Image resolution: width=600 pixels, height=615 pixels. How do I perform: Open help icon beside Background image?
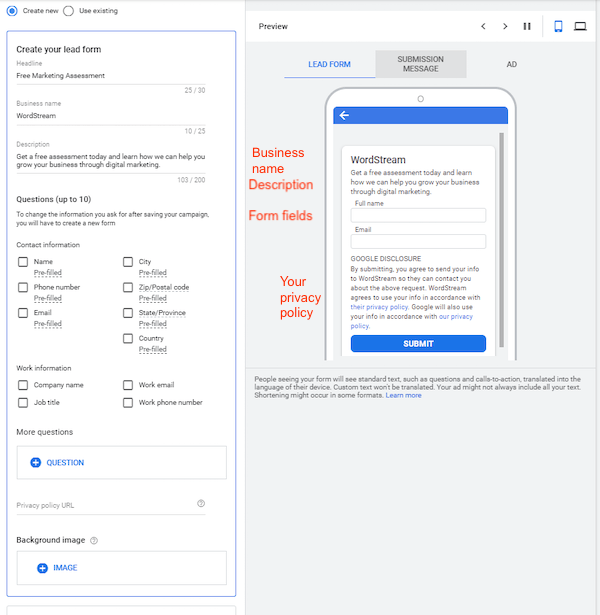[x=94, y=540]
